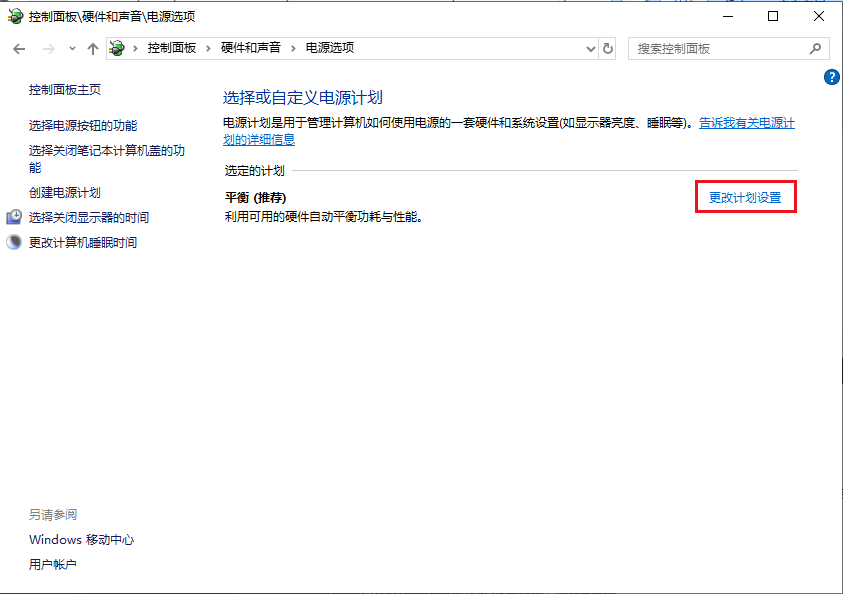The width and height of the screenshot is (843, 594).
Task: Select 控制面板 in the breadcrumb path
Action: tap(172, 48)
